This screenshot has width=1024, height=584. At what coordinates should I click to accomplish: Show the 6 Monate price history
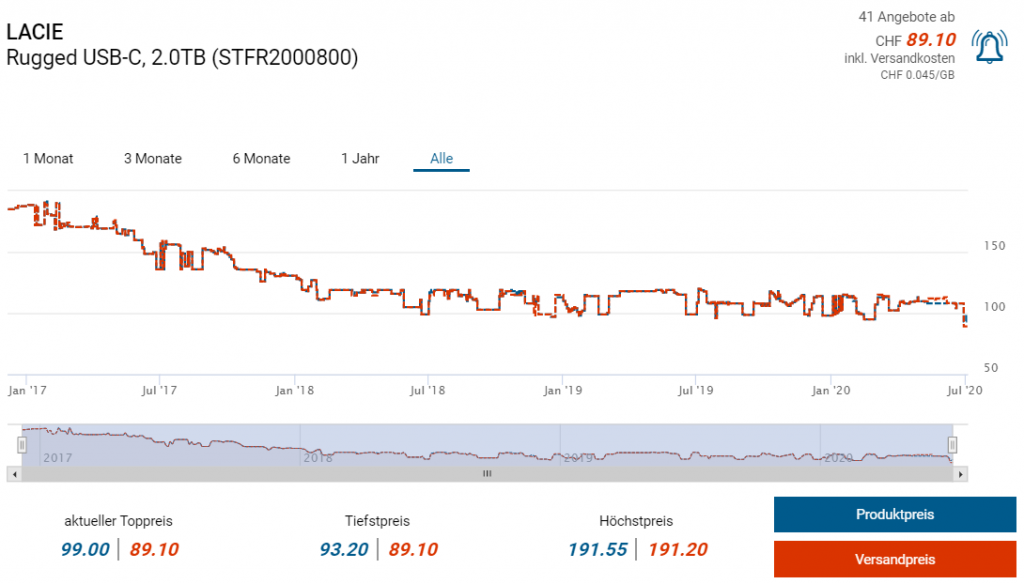click(x=261, y=158)
